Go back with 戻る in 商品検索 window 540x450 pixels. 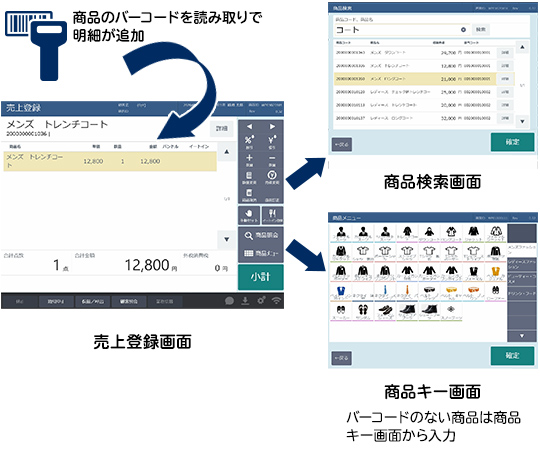(x=342, y=144)
